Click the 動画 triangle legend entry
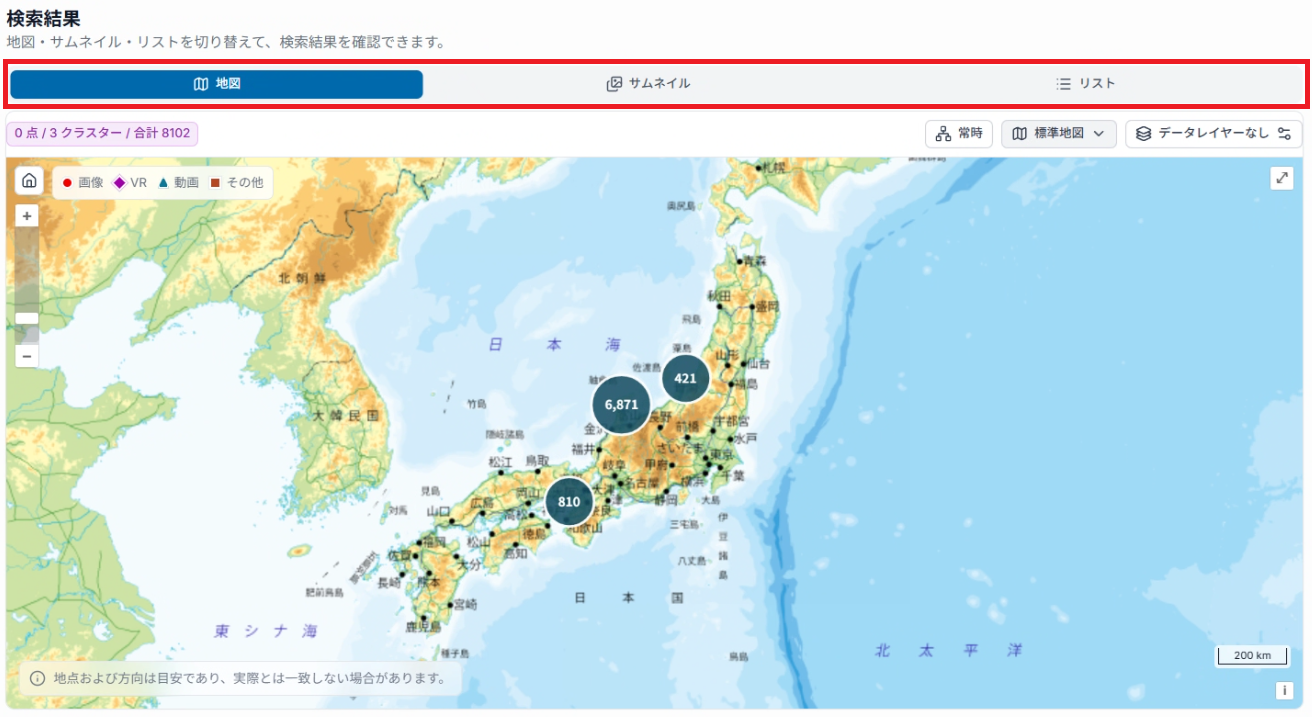Screen dimensions: 1312x717 coord(178,183)
